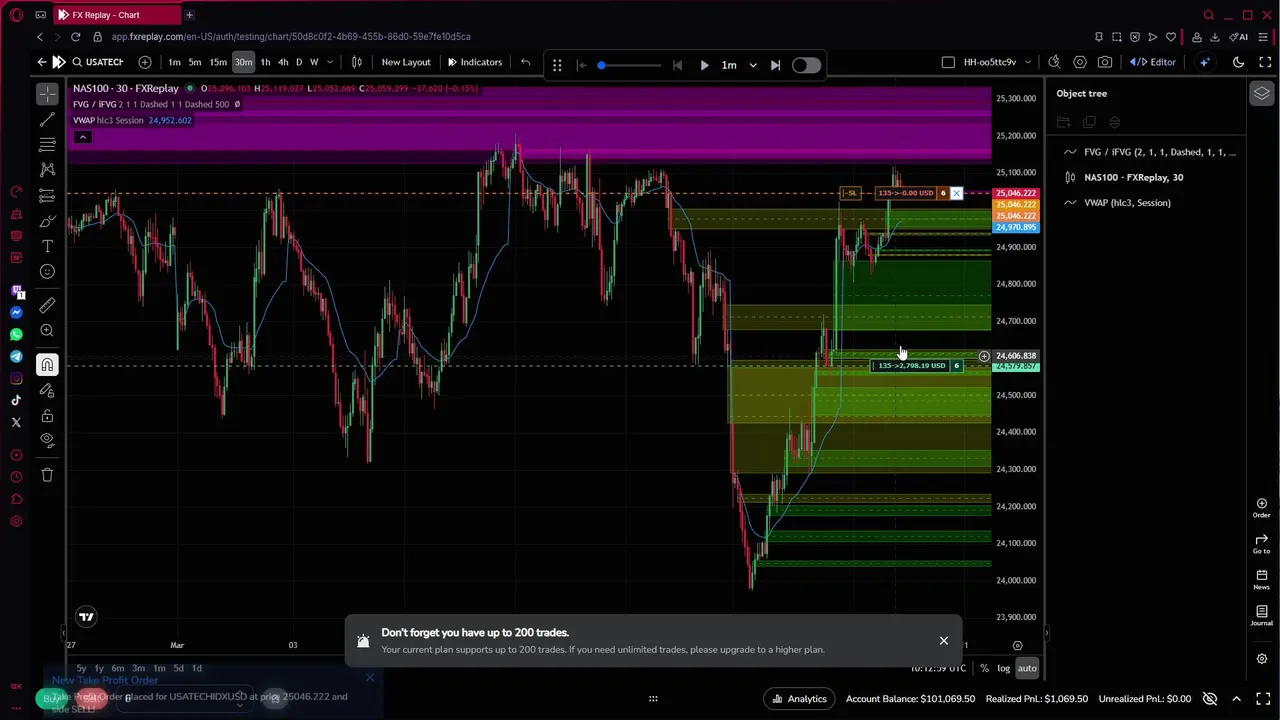Image resolution: width=1280 pixels, height=720 pixels.
Task: Activate the zoom-in magnifier tool
Action: tap(47, 331)
